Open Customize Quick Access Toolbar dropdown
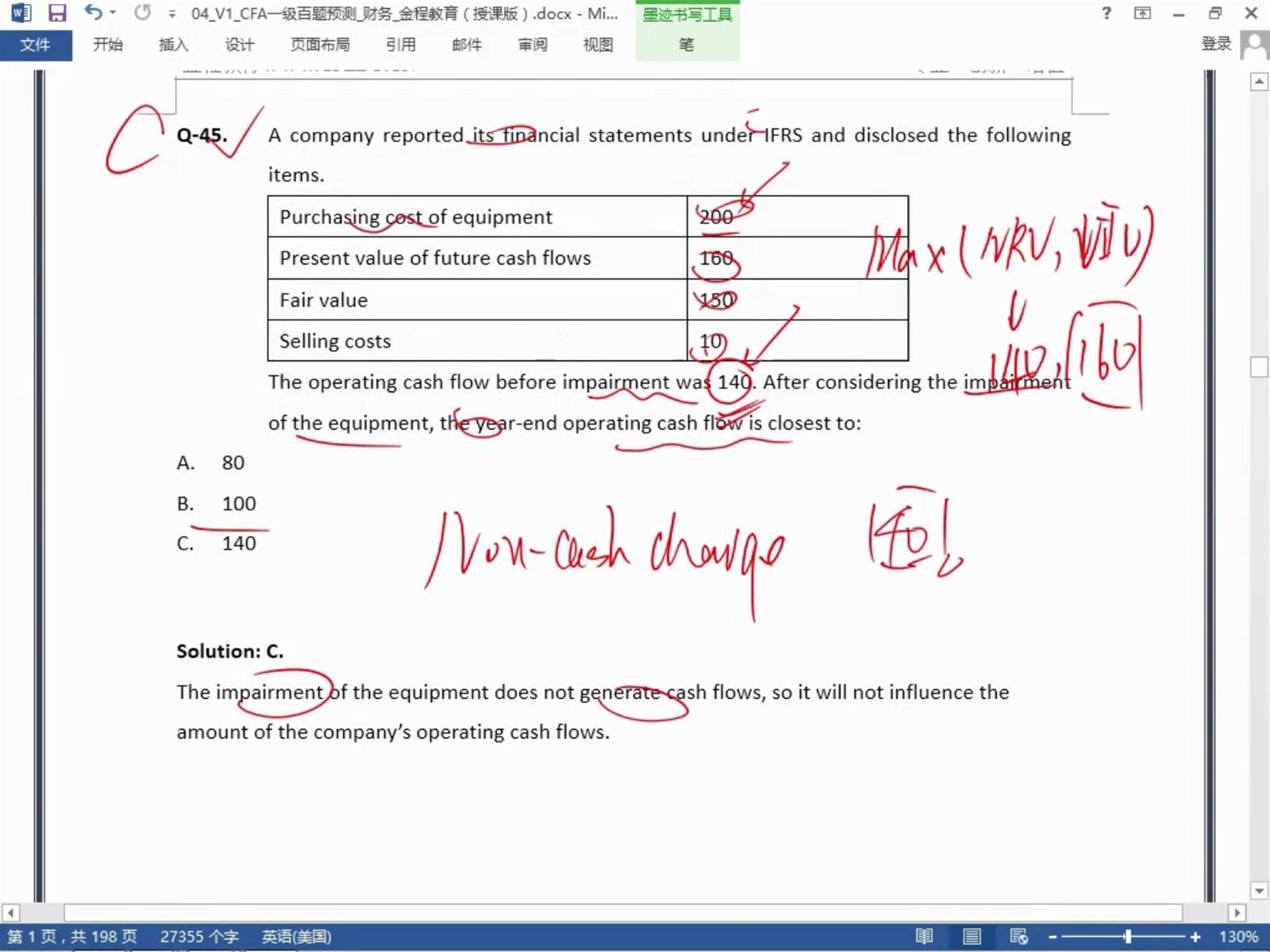 (171, 14)
